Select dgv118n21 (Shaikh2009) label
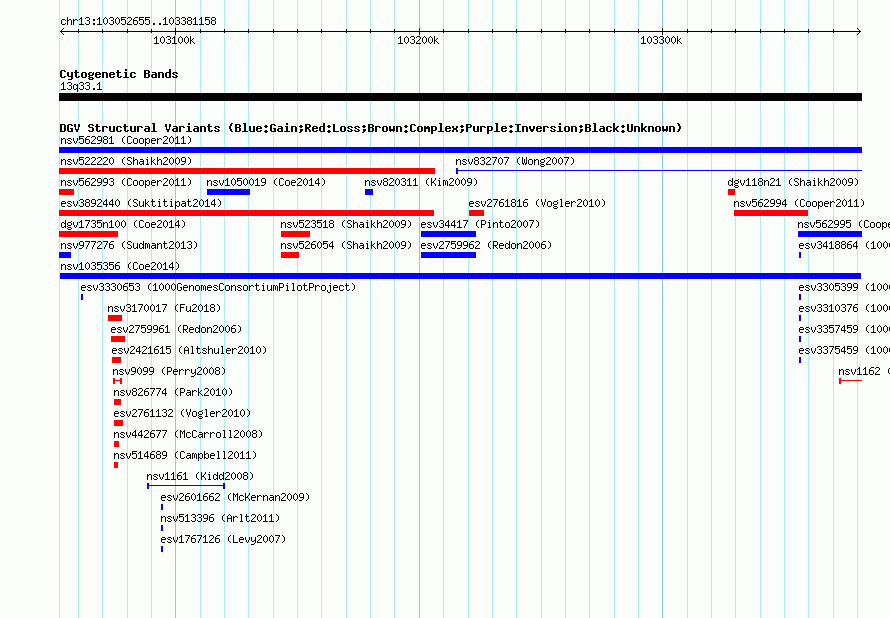Image resolution: width=890 pixels, height=618 pixels. pyautogui.click(x=793, y=182)
